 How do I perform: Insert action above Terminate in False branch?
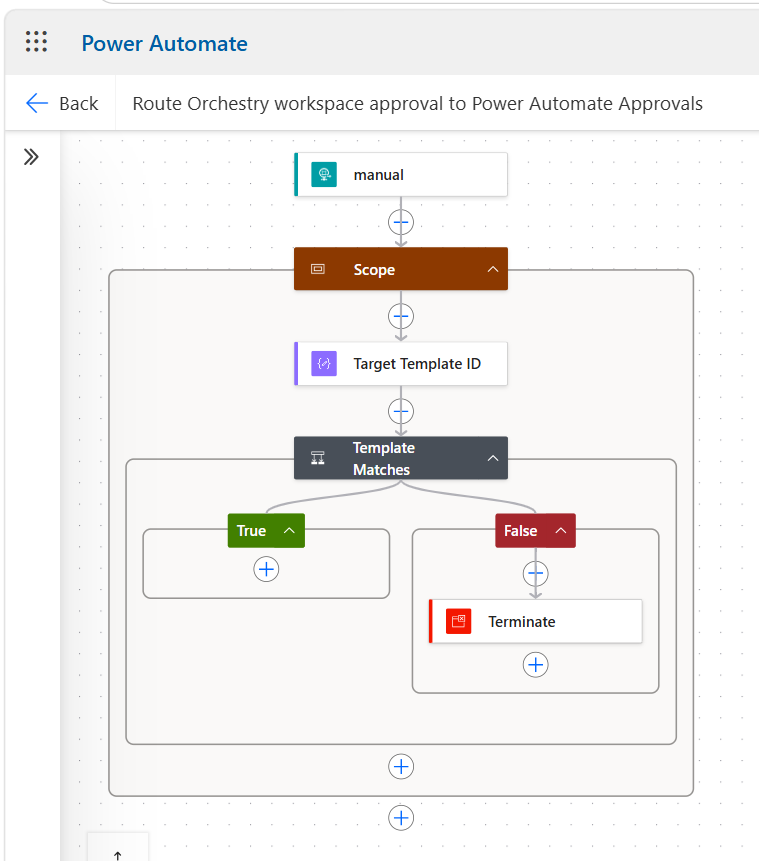535,574
